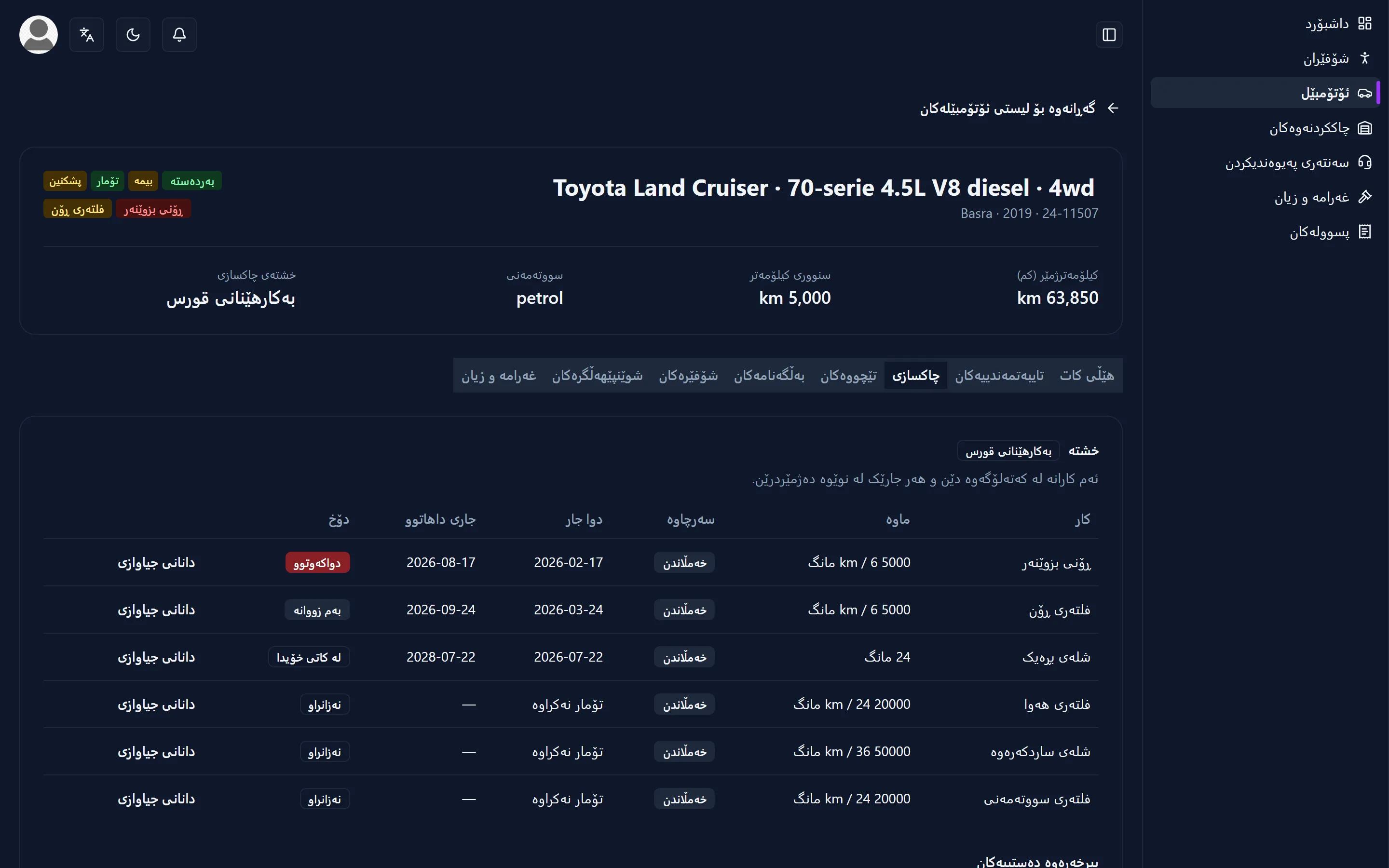Screen dimensions: 1389x868
Task: Collapse the sidebar with the panel toggle
Action: click(1109, 34)
